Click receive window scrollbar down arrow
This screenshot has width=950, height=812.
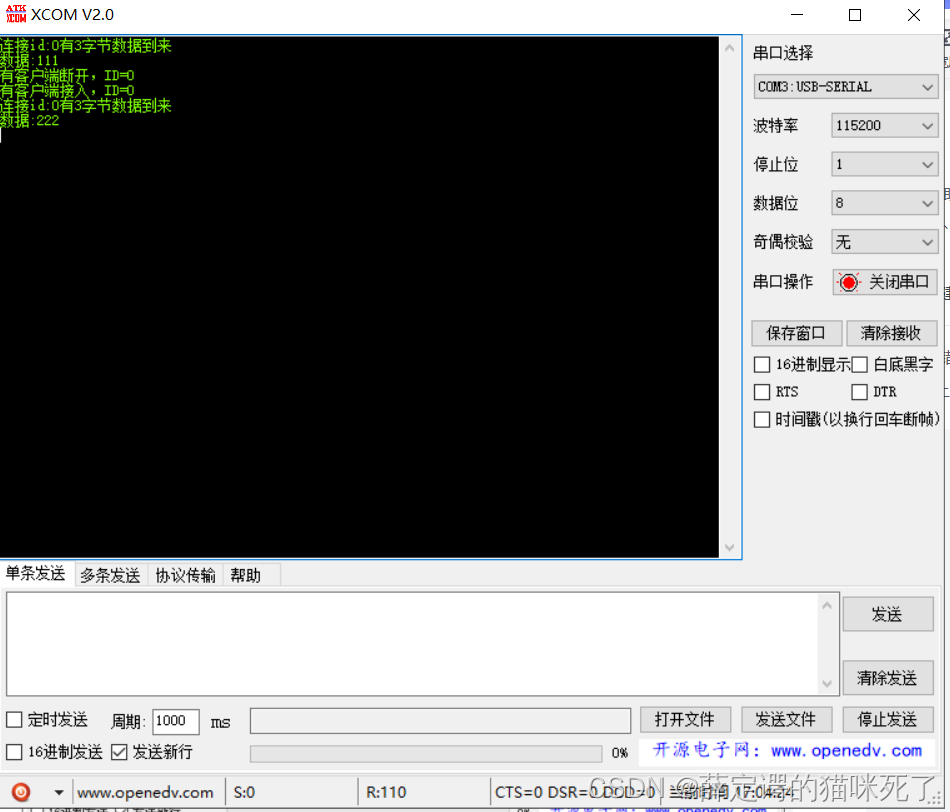729,547
